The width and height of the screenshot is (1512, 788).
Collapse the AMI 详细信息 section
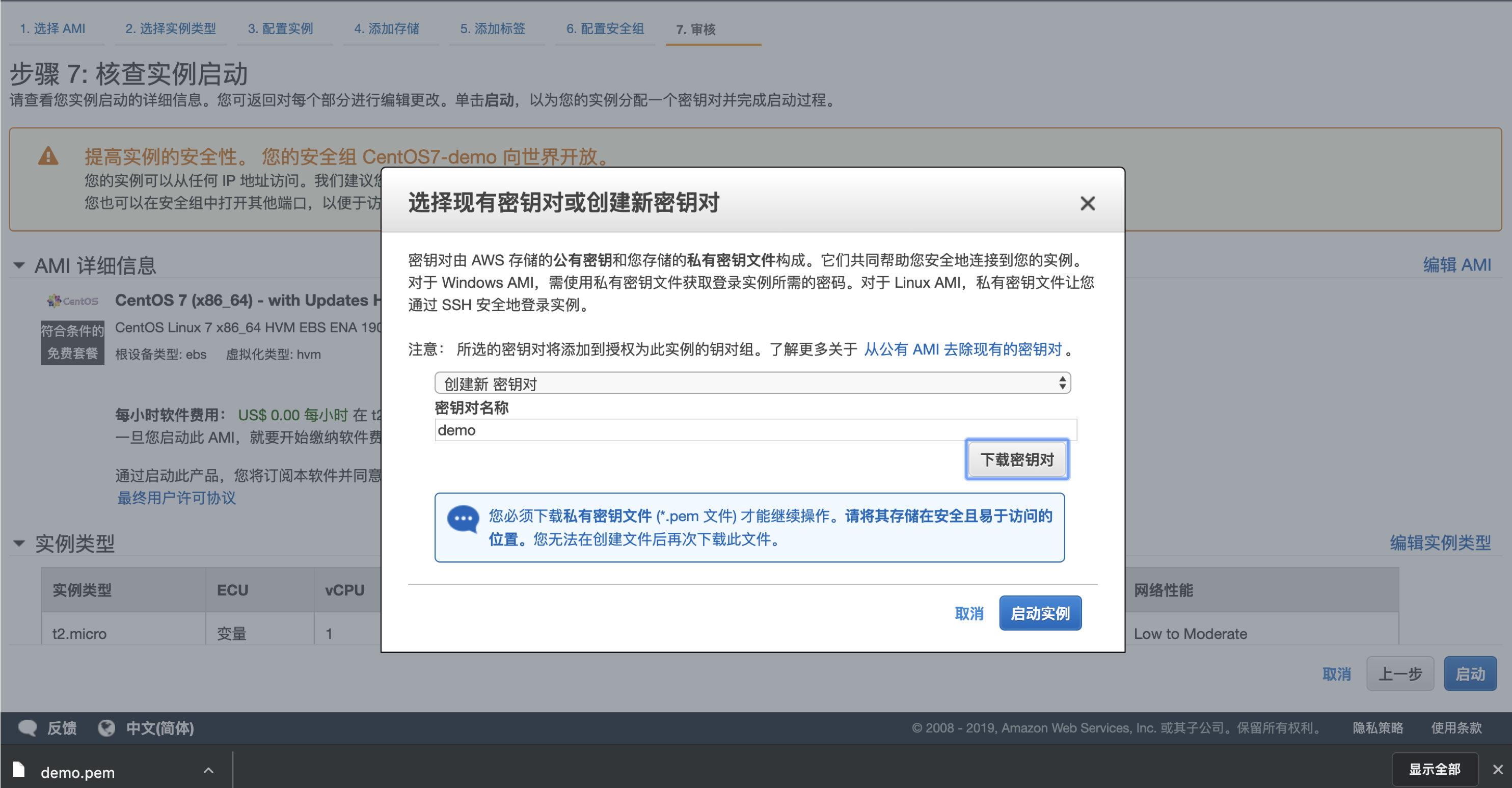(18, 266)
